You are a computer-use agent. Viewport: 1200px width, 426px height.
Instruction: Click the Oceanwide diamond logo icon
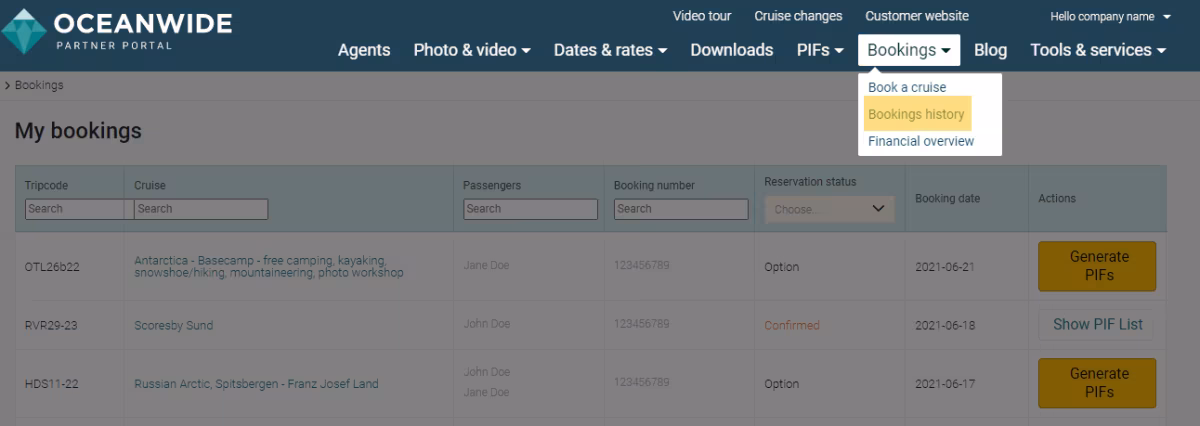23,31
